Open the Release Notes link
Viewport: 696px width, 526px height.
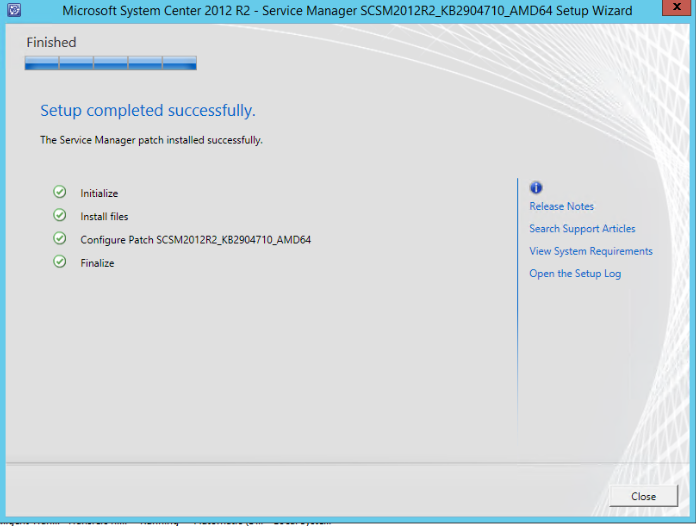point(561,206)
